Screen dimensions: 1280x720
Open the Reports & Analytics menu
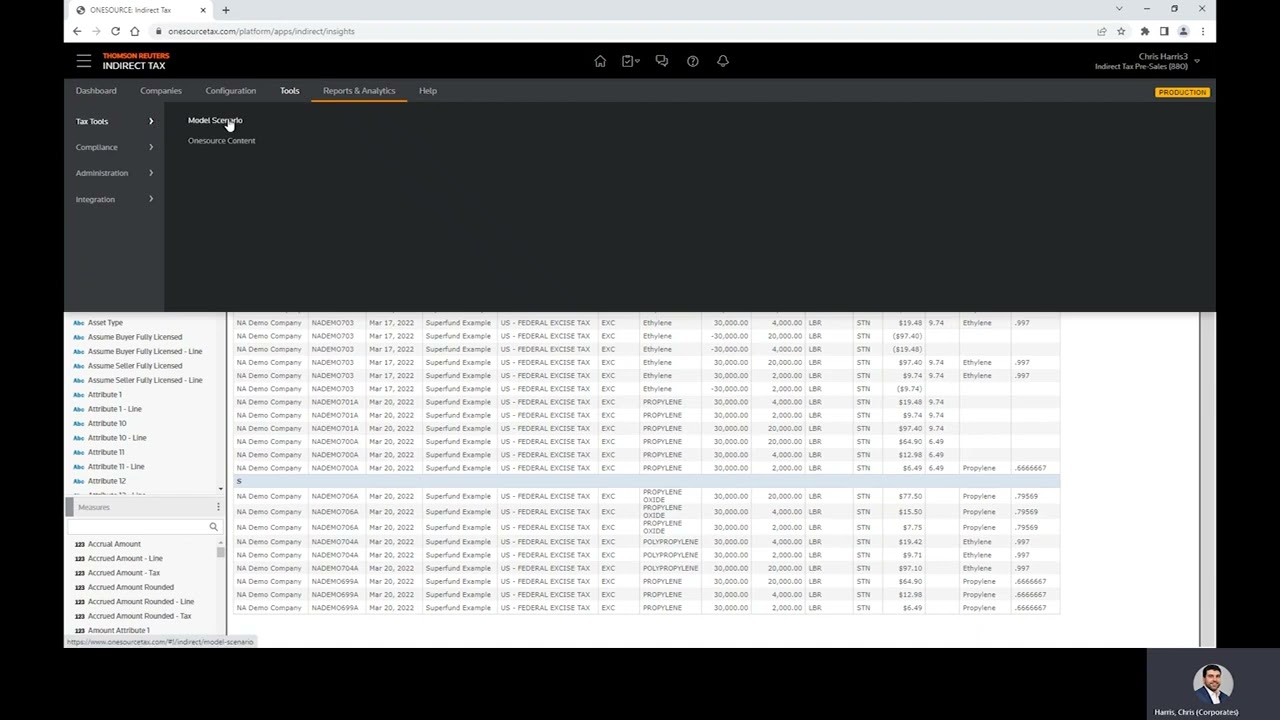(x=359, y=91)
